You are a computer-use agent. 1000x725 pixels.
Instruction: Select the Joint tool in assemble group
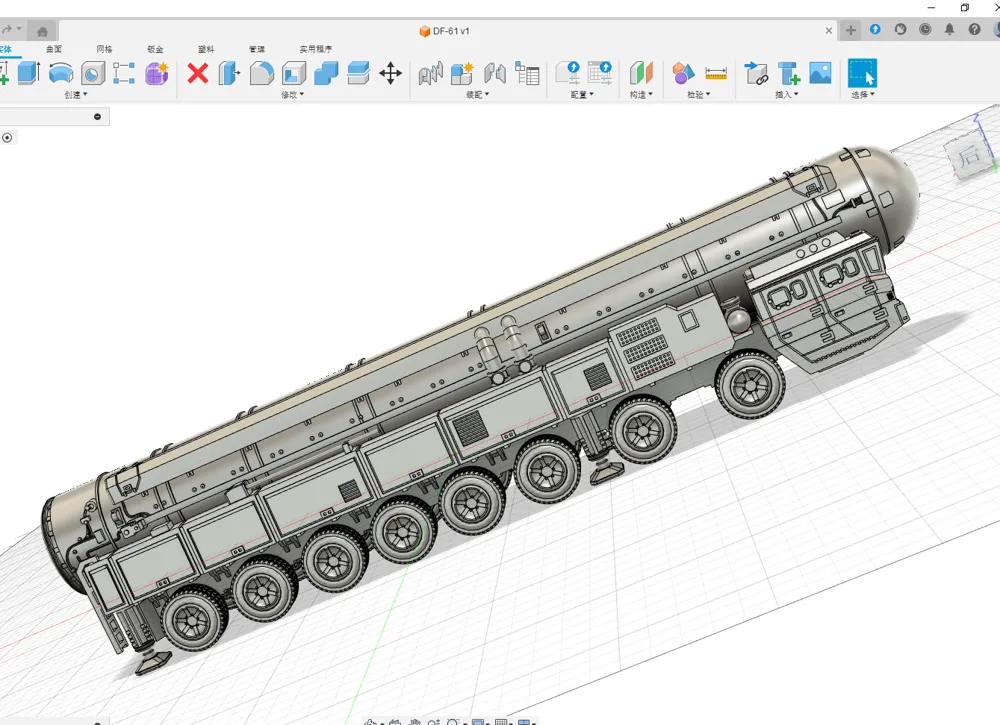coord(430,73)
